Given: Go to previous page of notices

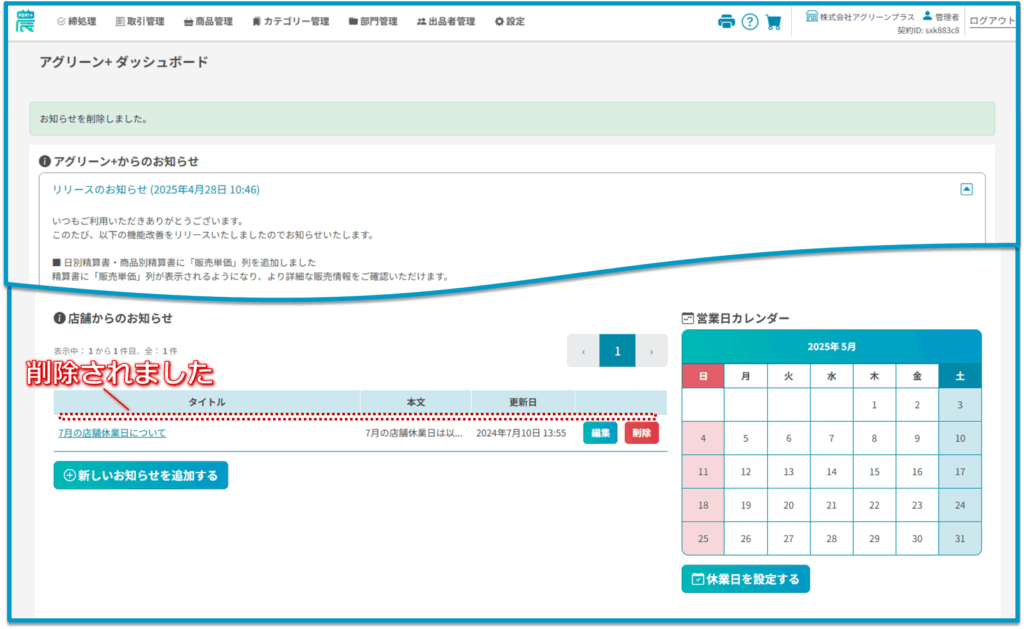Looking at the screenshot, I should tap(583, 351).
